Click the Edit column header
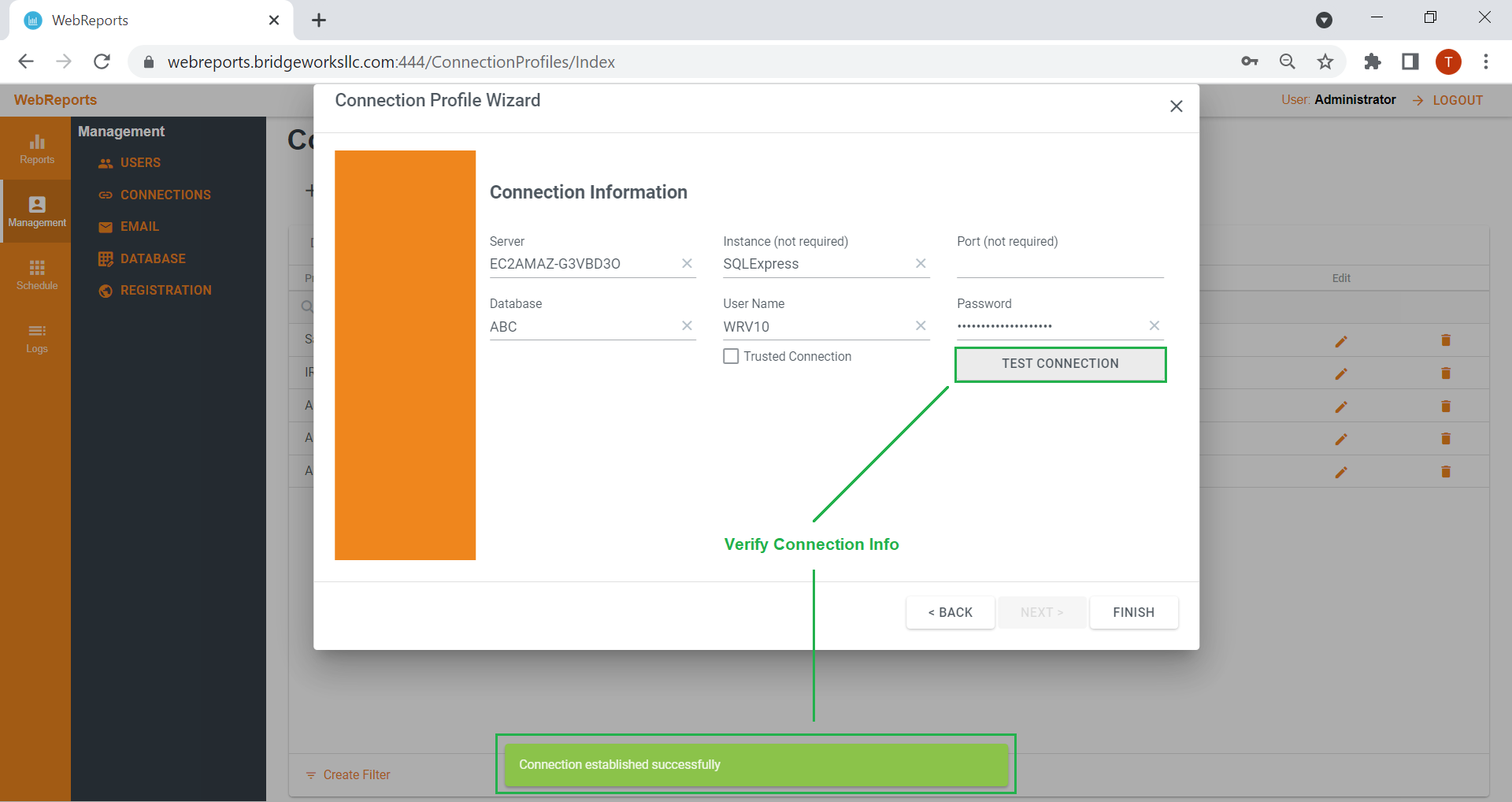This screenshot has height=802, width=1512. pyautogui.click(x=1341, y=278)
